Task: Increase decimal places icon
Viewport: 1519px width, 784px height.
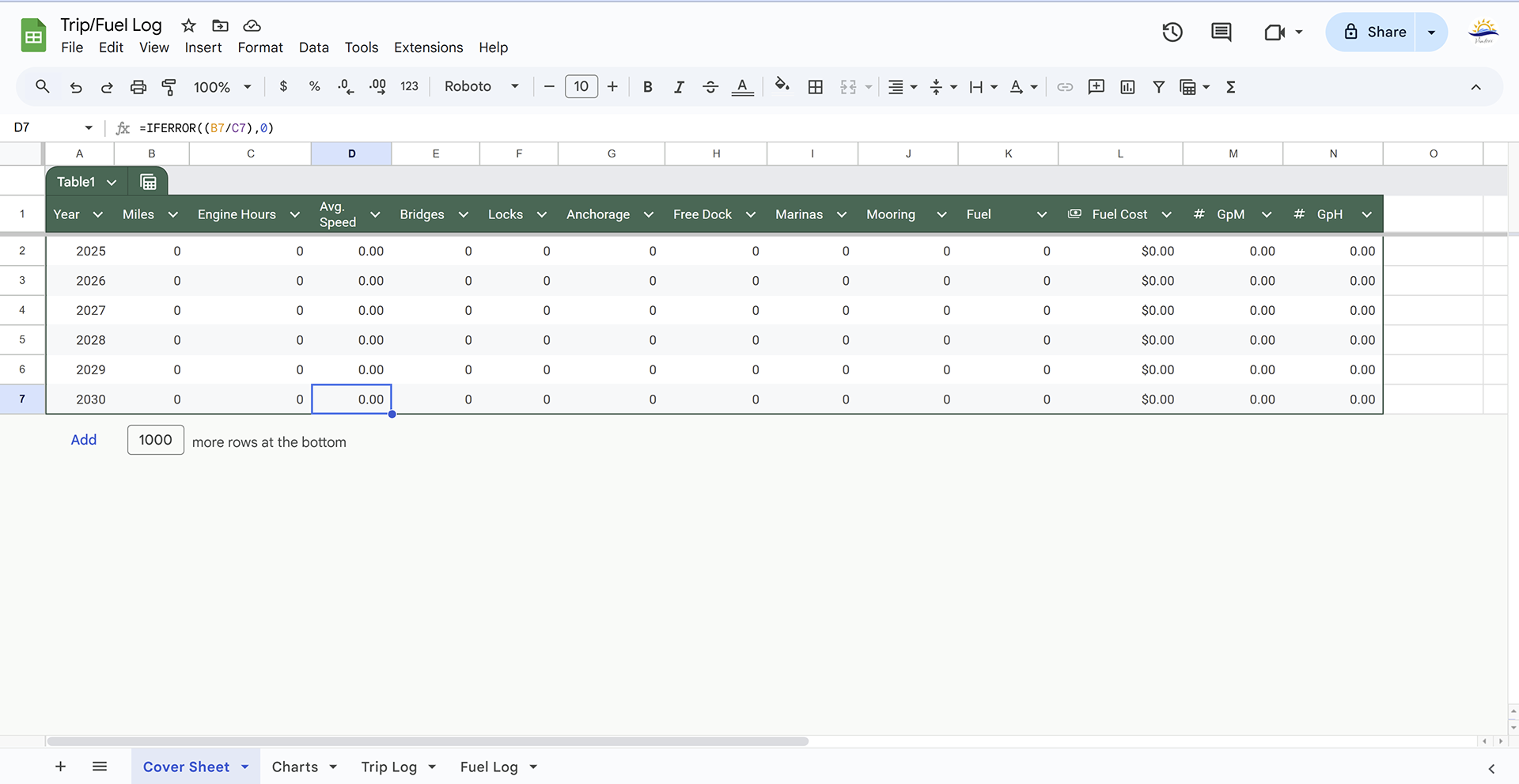Action: [377, 87]
